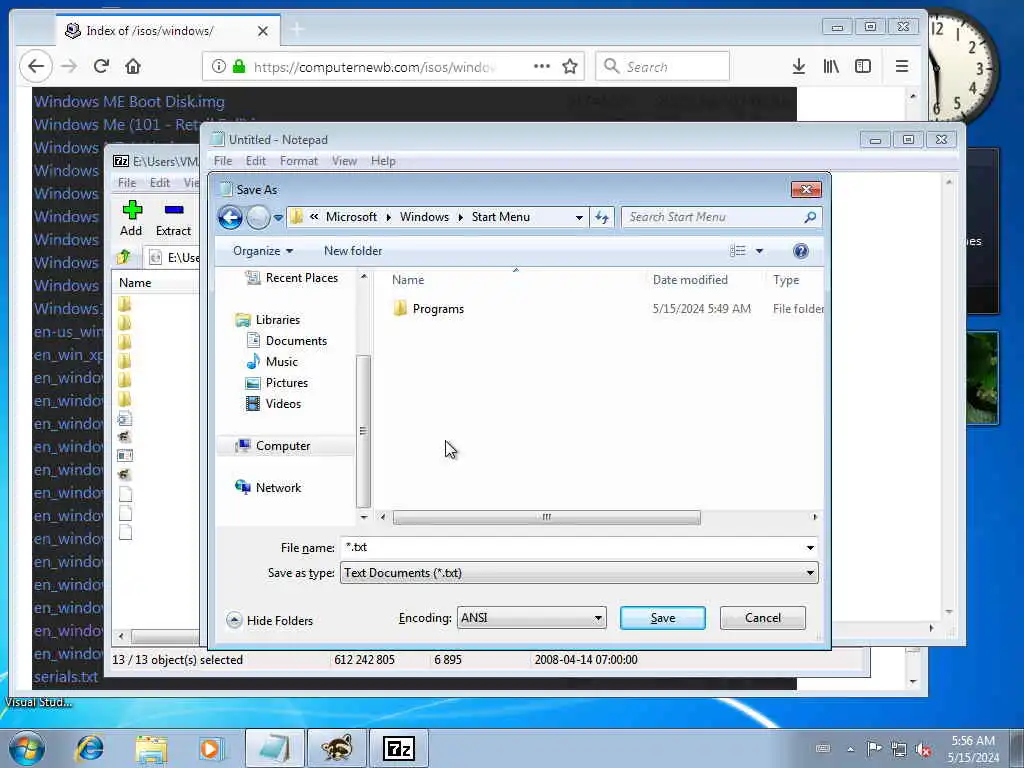The height and width of the screenshot is (768, 1024).
Task: Click the up-folder icon in 7-Zip
Action: (123, 257)
